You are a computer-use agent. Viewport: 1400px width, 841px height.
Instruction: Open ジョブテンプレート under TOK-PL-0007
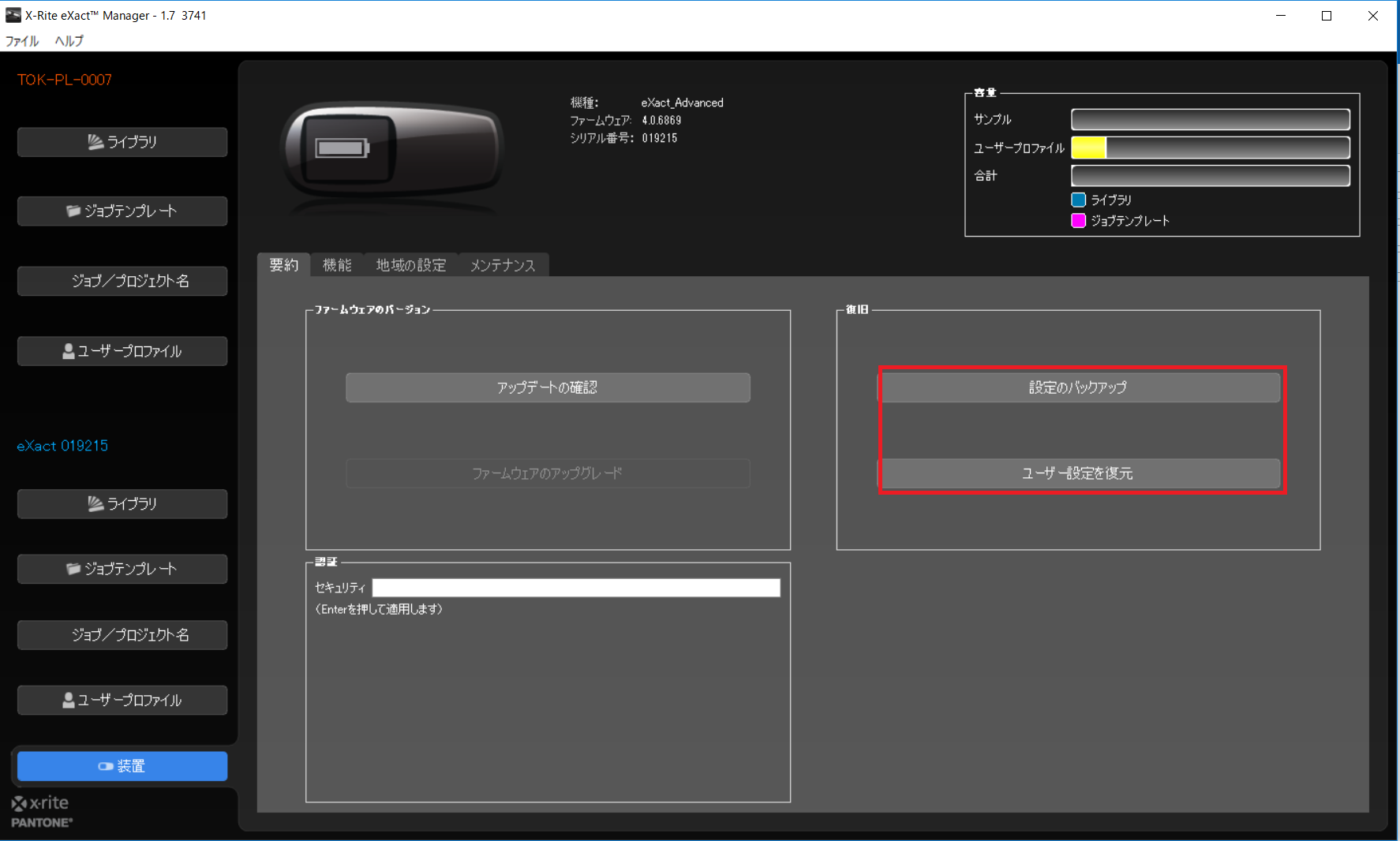pos(122,211)
